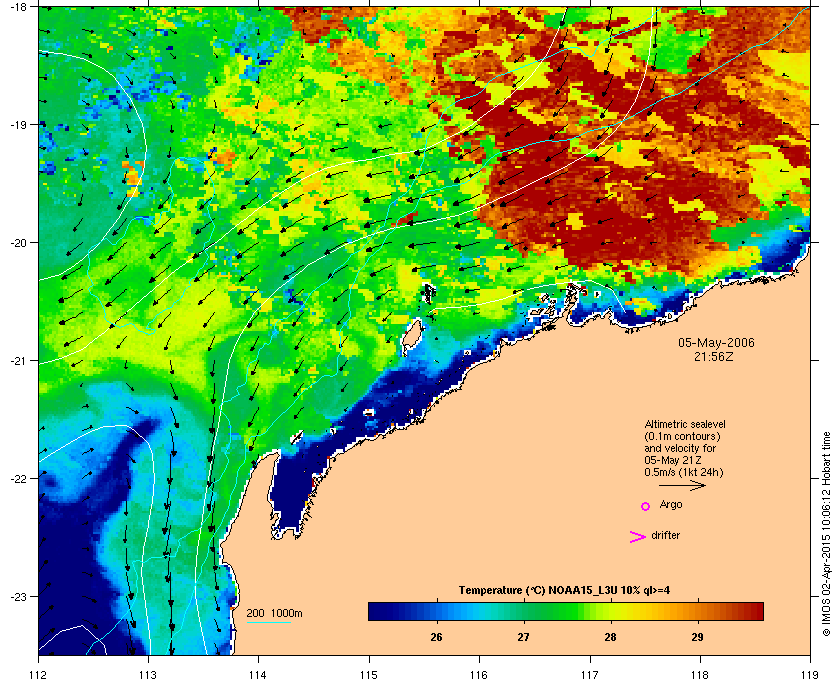Click the 0.5m/s velocity scale arrow
This screenshot has height=680, width=840.
point(682,486)
